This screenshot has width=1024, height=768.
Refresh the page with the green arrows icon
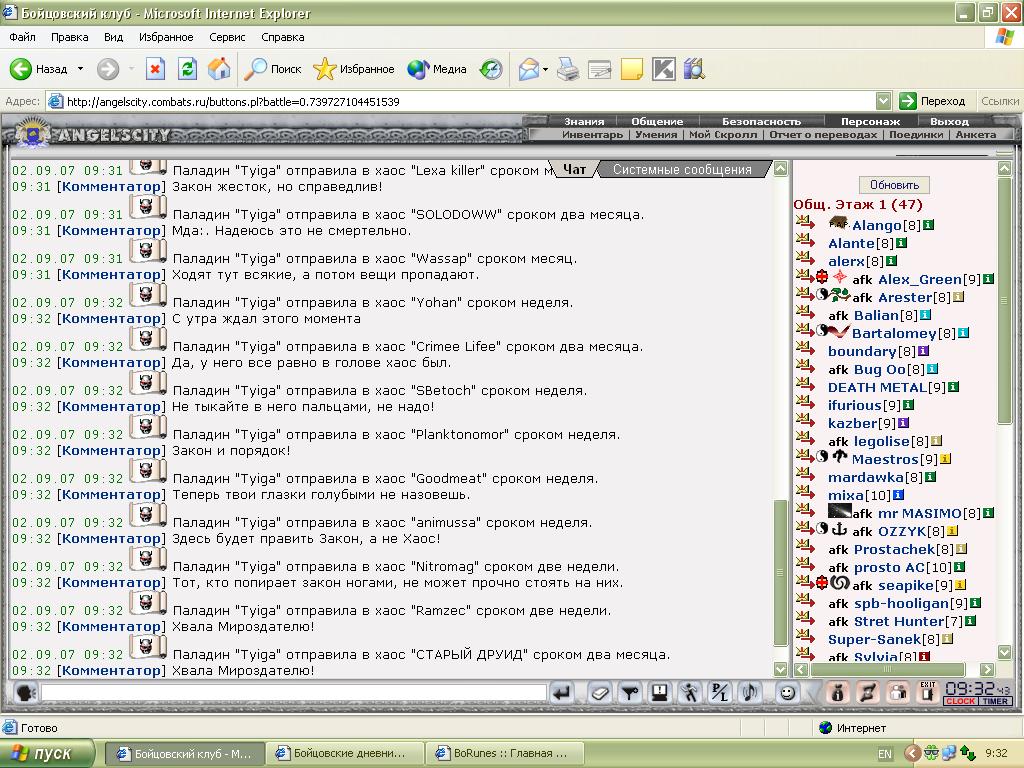coord(187,69)
